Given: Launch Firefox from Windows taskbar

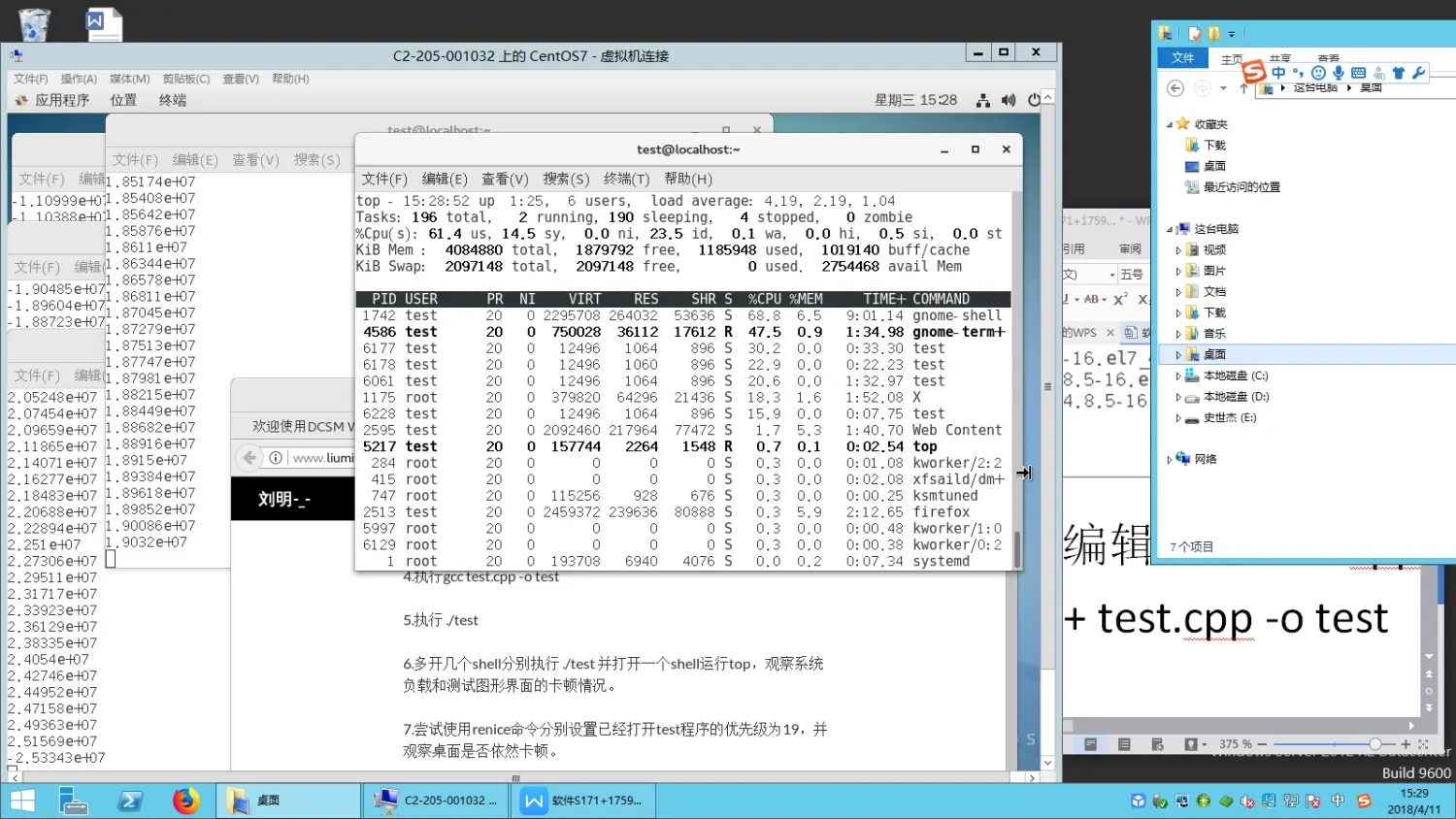Looking at the screenshot, I should coord(185,801).
